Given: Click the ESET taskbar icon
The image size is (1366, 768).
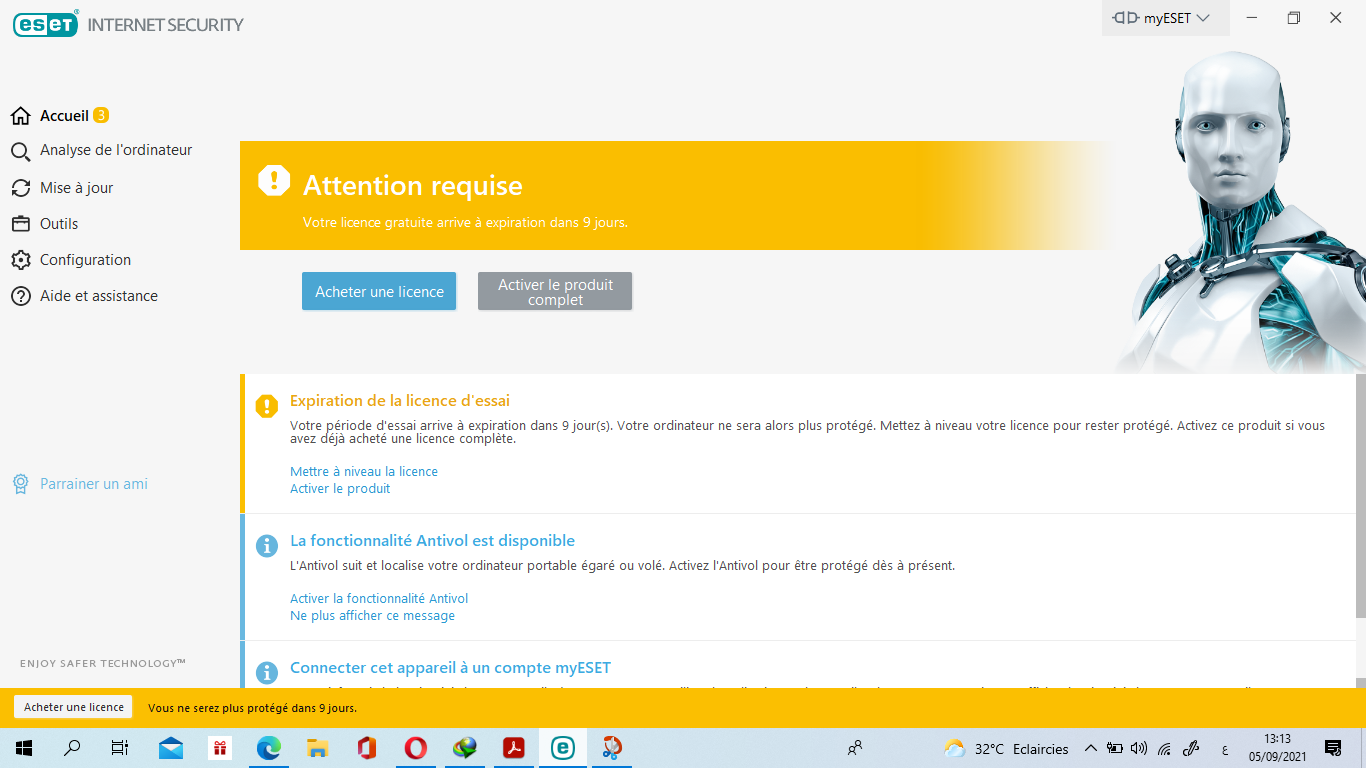Looking at the screenshot, I should pos(563,748).
